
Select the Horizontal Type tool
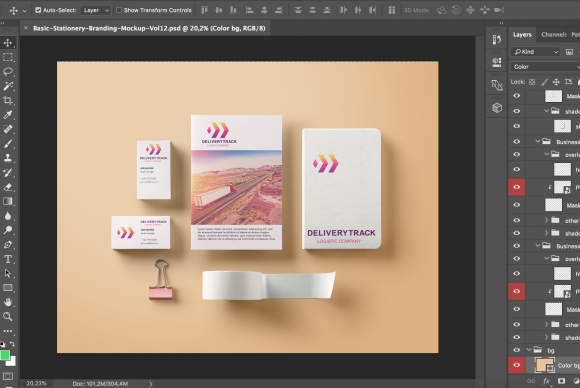pos(8,259)
